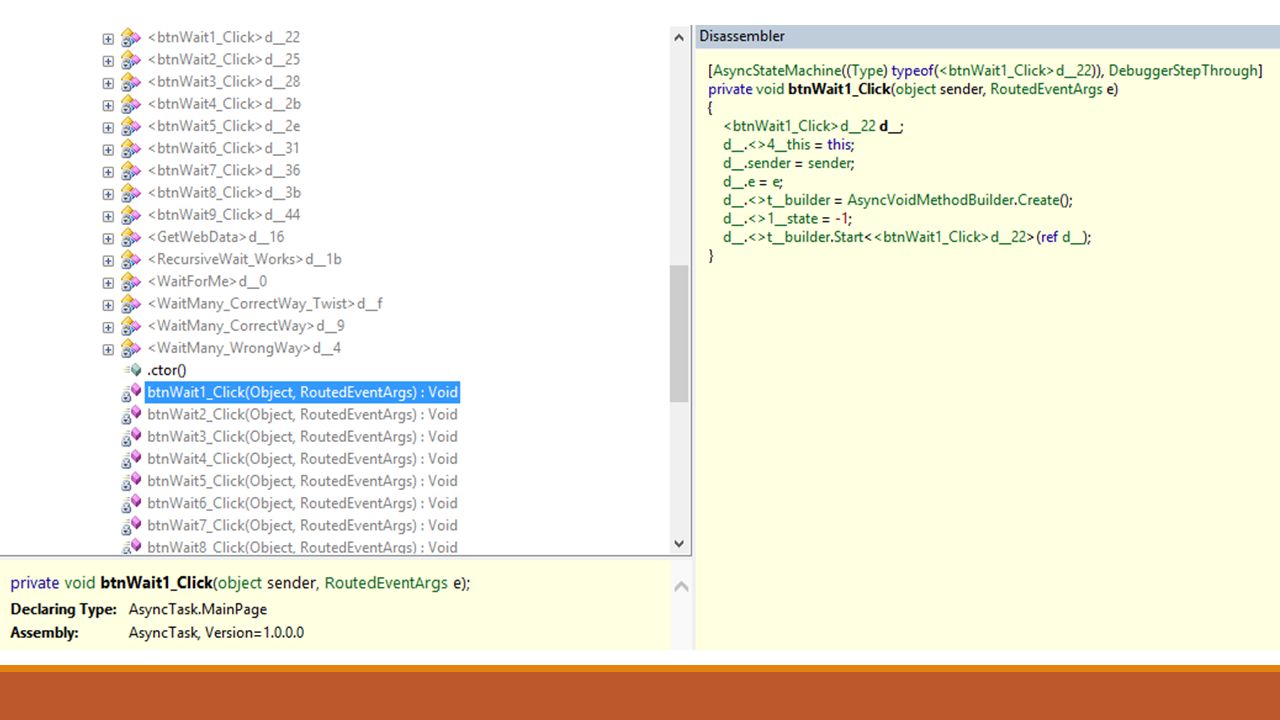
Task: Click class icon of <btnWait4_Click>d__2b
Action: click(x=131, y=104)
